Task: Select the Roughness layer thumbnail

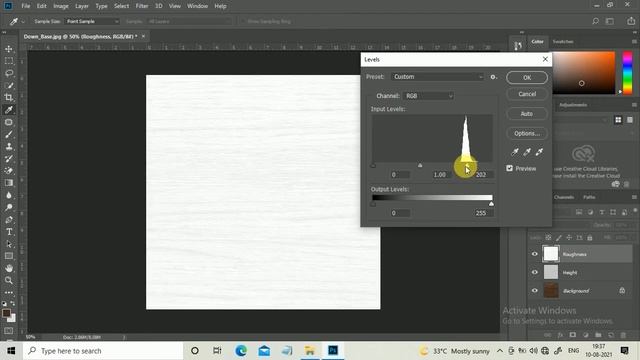Action: point(551,254)
